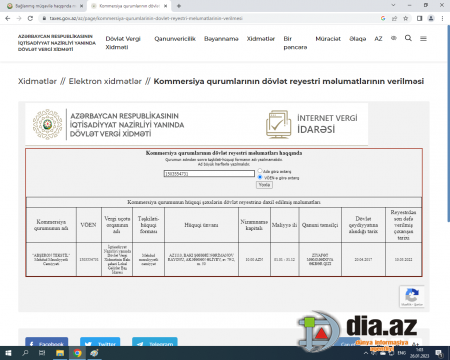
Task: Open the Müraciət menu
Action: 328,39
